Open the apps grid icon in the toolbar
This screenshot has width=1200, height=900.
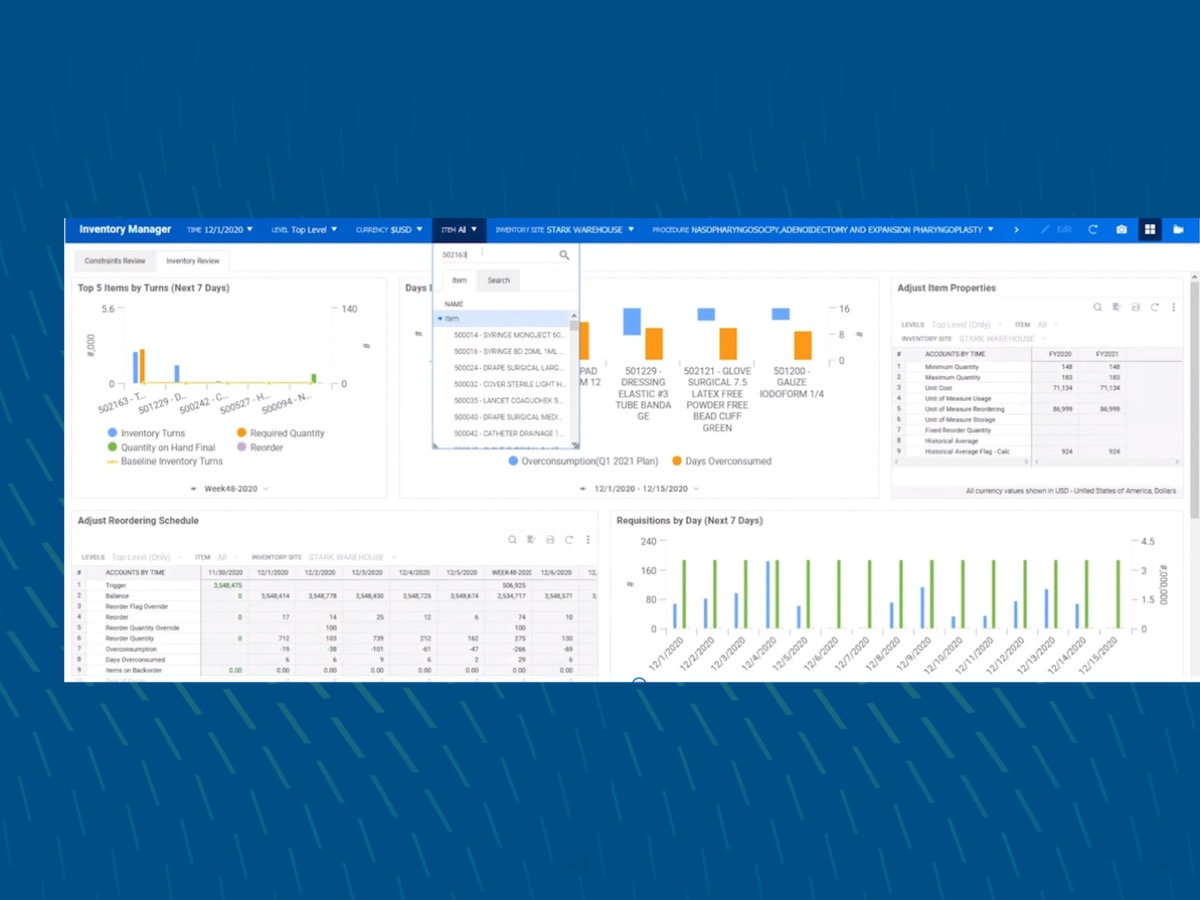click(1149, 229)
